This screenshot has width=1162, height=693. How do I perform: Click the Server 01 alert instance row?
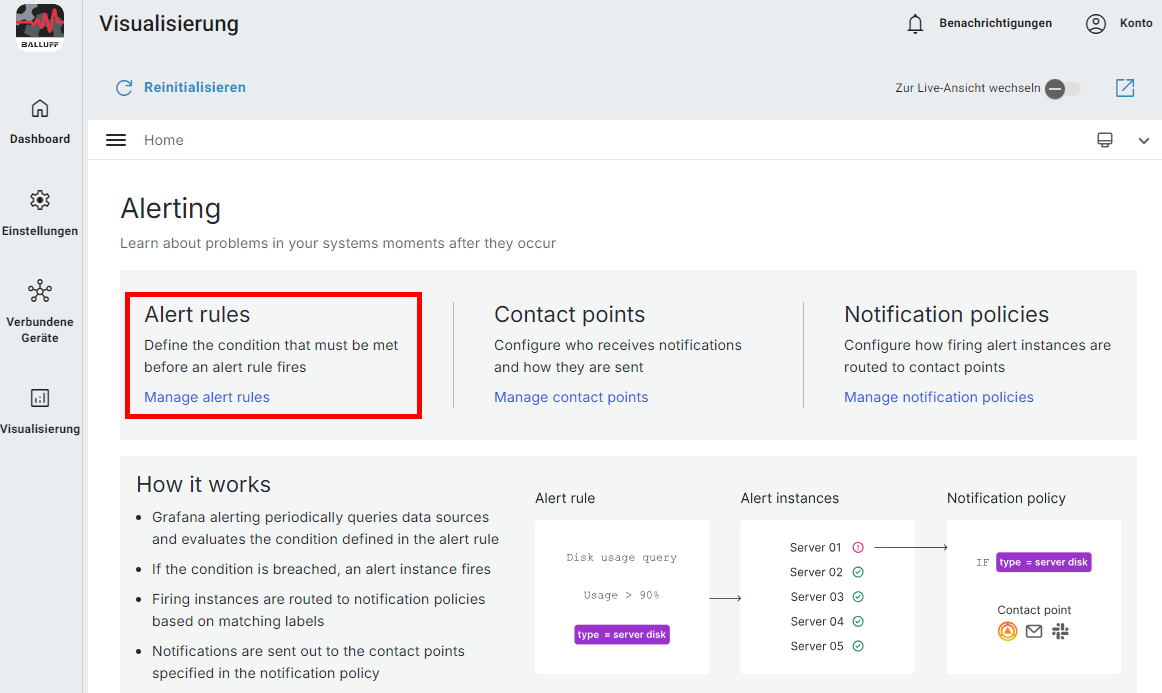pos(826,547)
